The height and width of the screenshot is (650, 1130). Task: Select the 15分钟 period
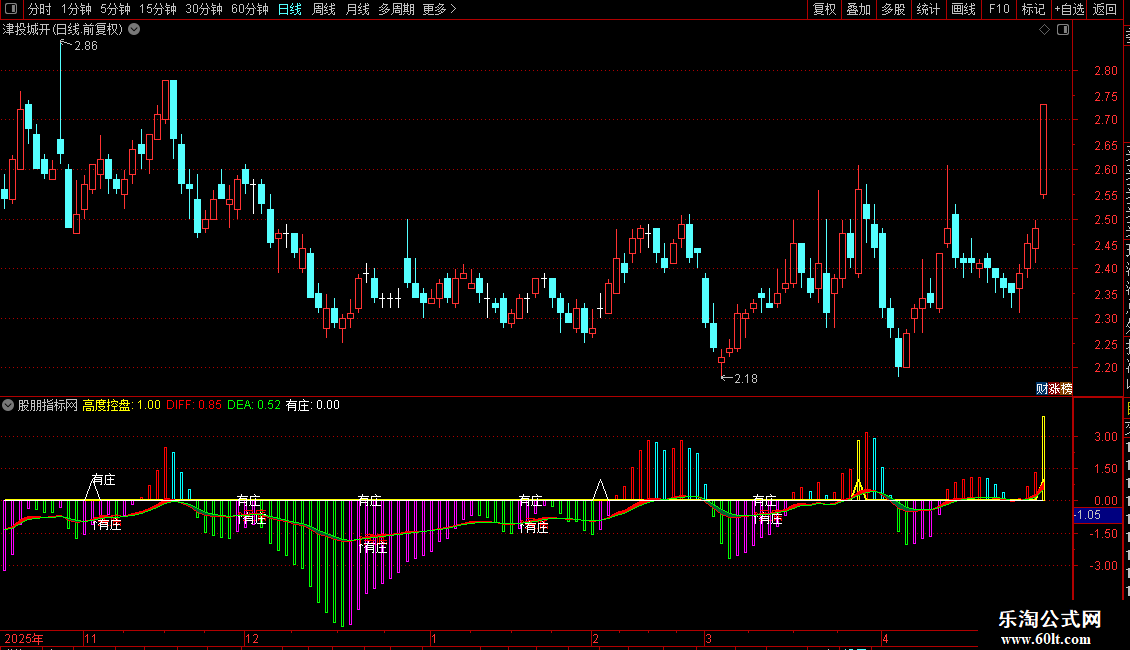(x=158, y=9)
